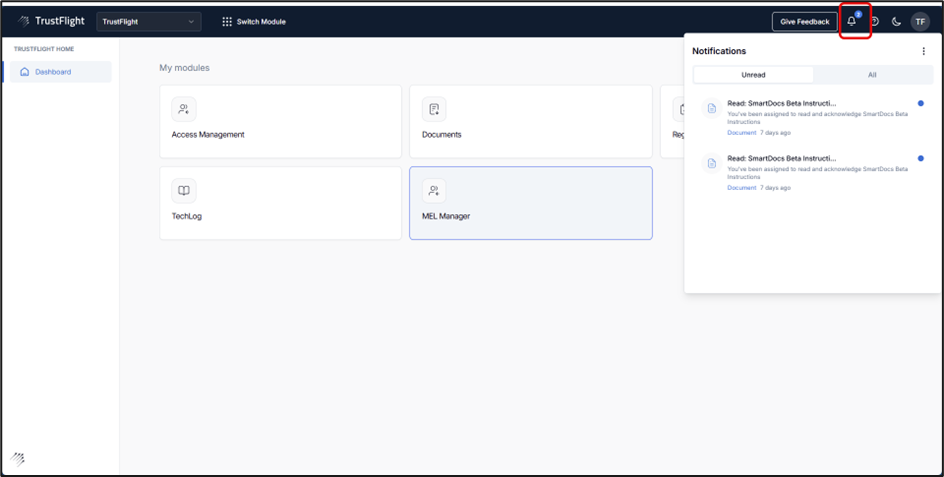Click Document link in second notification
The height and width of the screenshot is (477, 944).
pos(741,188)
